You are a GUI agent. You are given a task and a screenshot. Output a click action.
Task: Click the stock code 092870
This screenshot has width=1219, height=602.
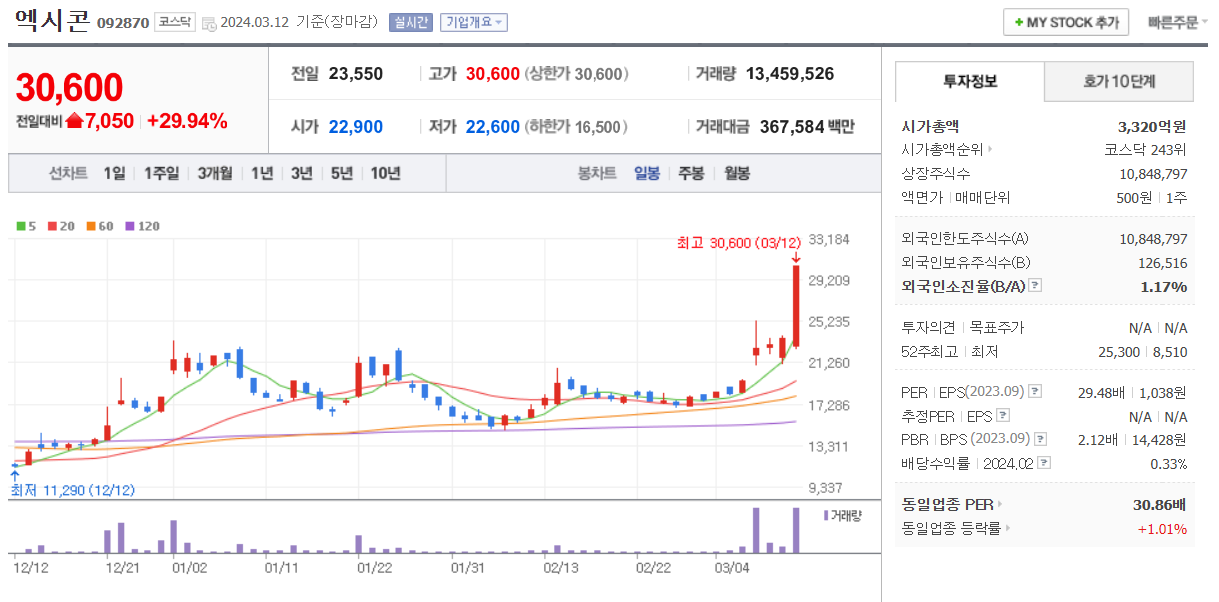123,23
